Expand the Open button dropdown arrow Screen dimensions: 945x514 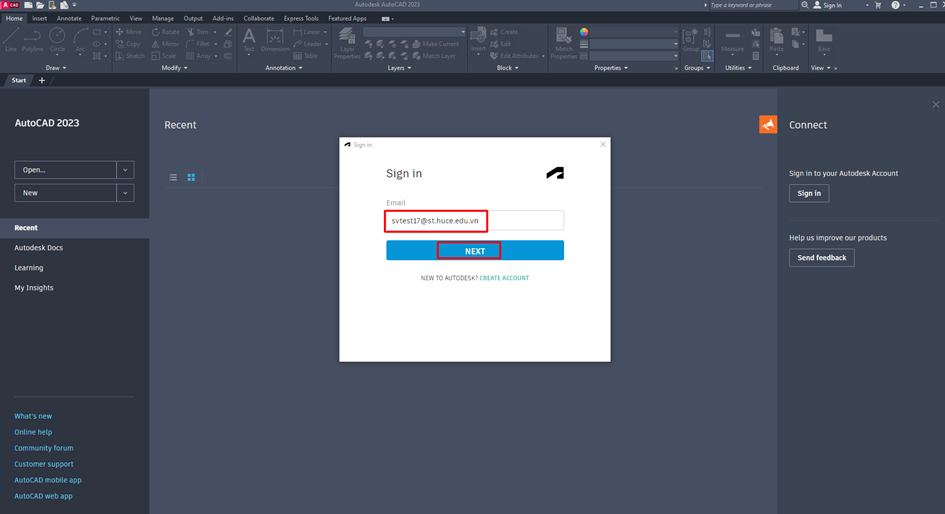pyautogui.click(x=125, y=170)
